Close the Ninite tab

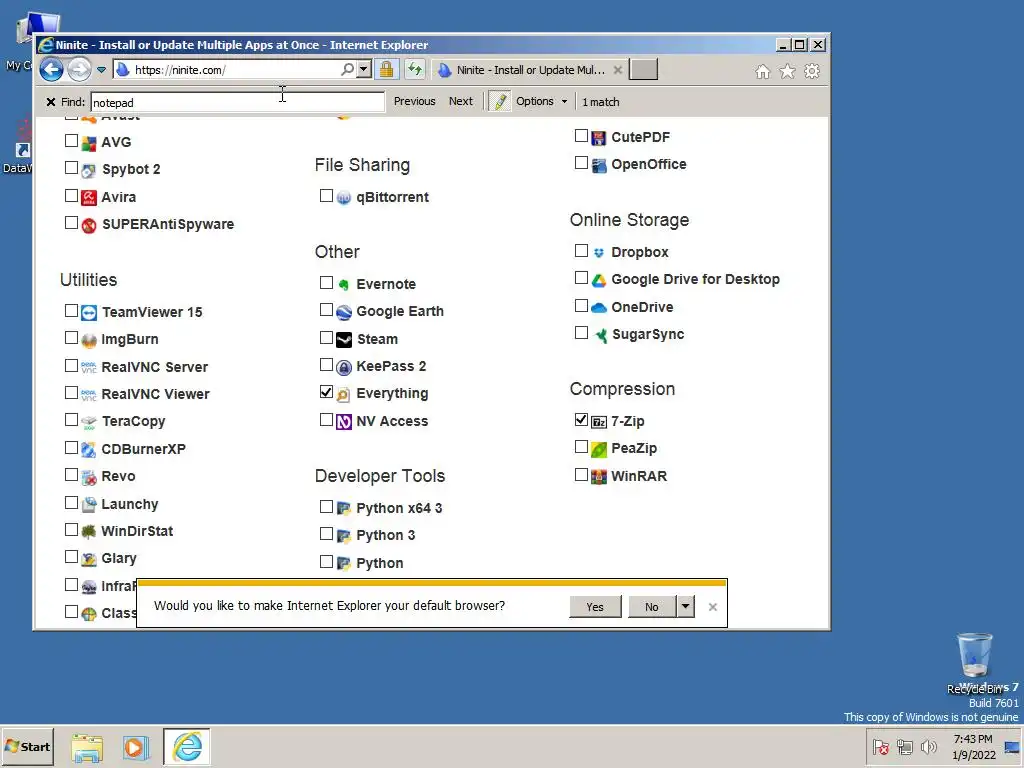(617, 70)
